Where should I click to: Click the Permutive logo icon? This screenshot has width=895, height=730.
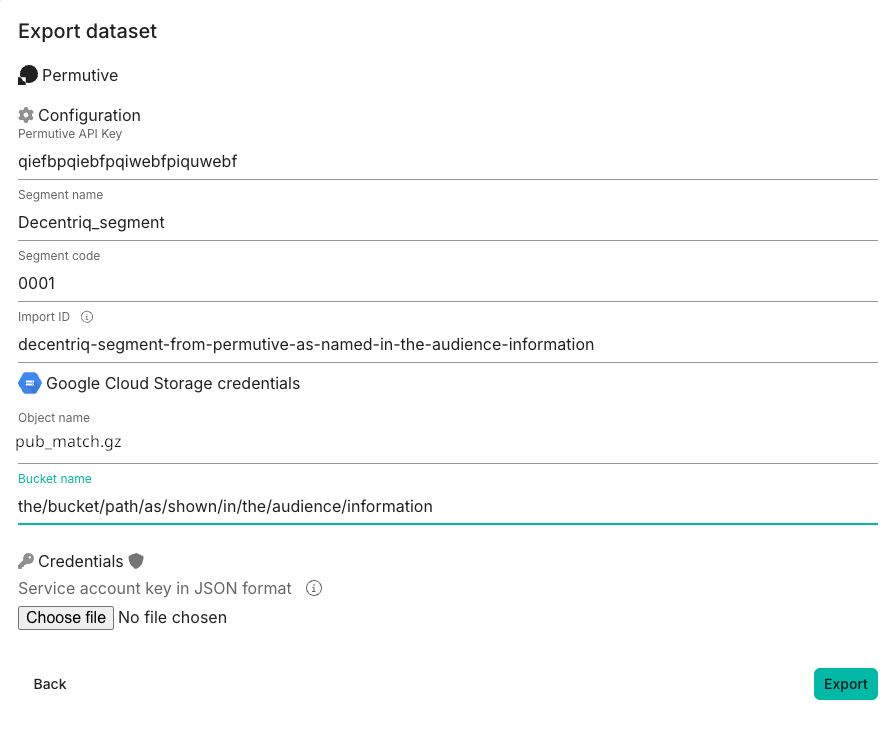tap(28, 75)
